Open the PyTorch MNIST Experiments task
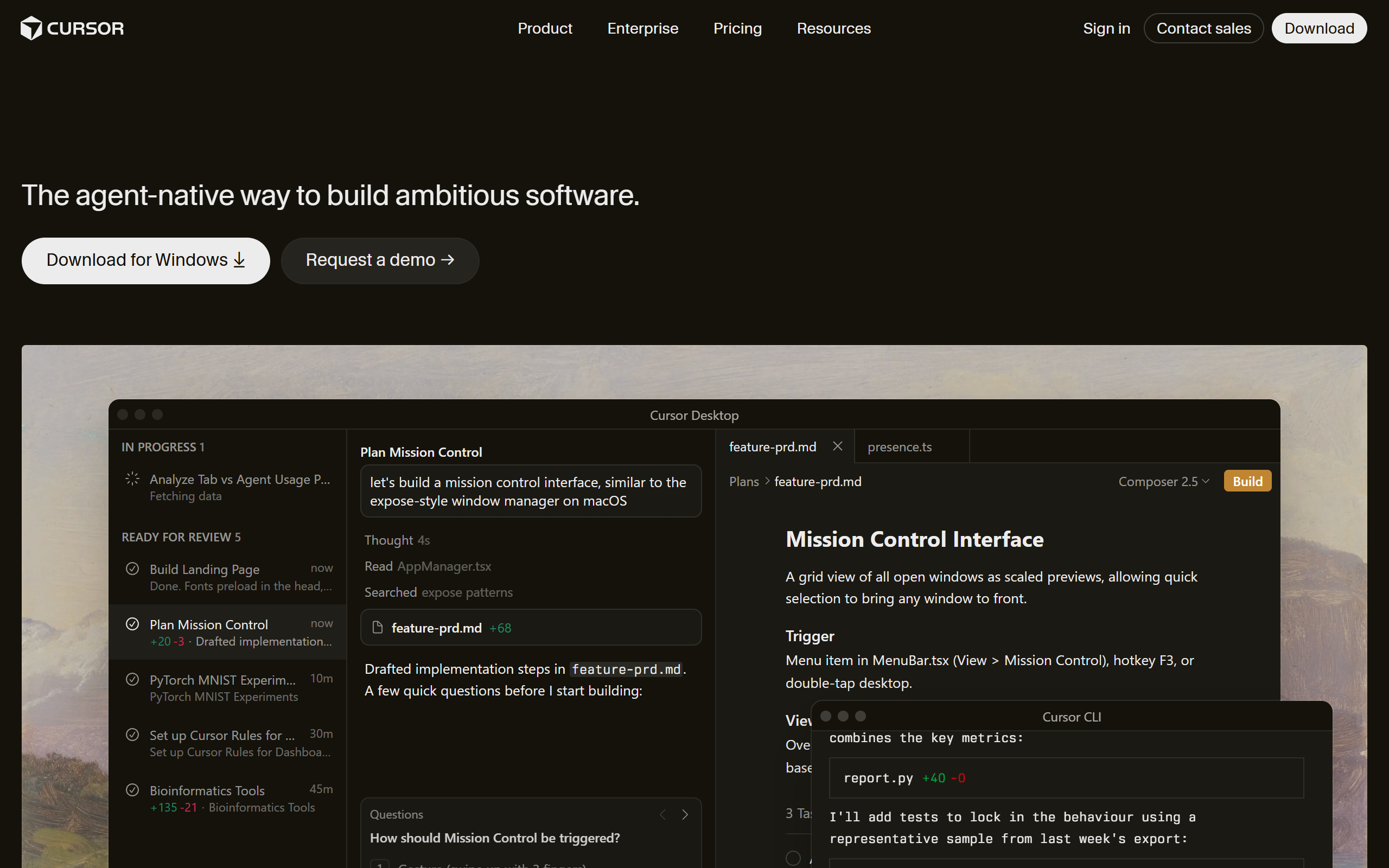 pyautogui.click(x=228, y=687)
